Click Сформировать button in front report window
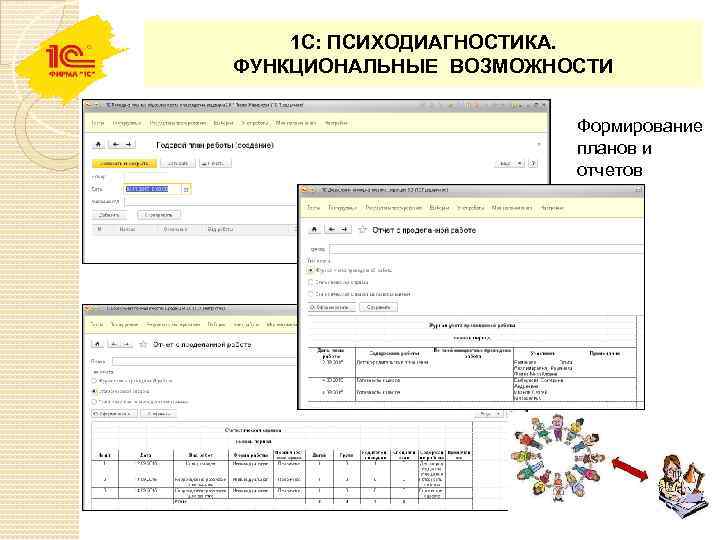720x540 pixels. point(331,307)
